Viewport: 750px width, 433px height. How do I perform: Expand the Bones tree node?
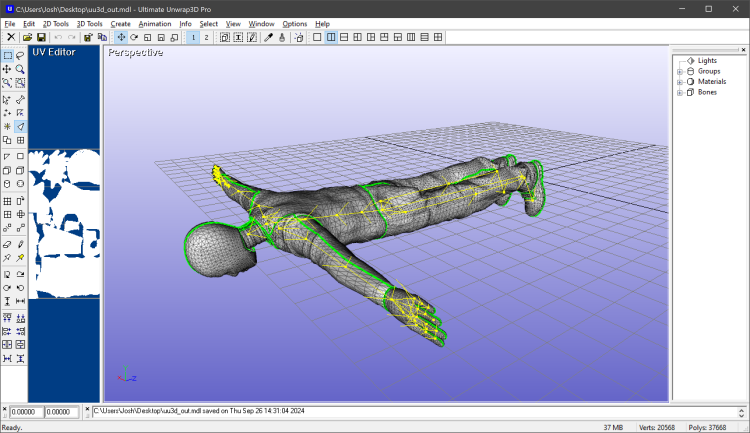(680, 93)
